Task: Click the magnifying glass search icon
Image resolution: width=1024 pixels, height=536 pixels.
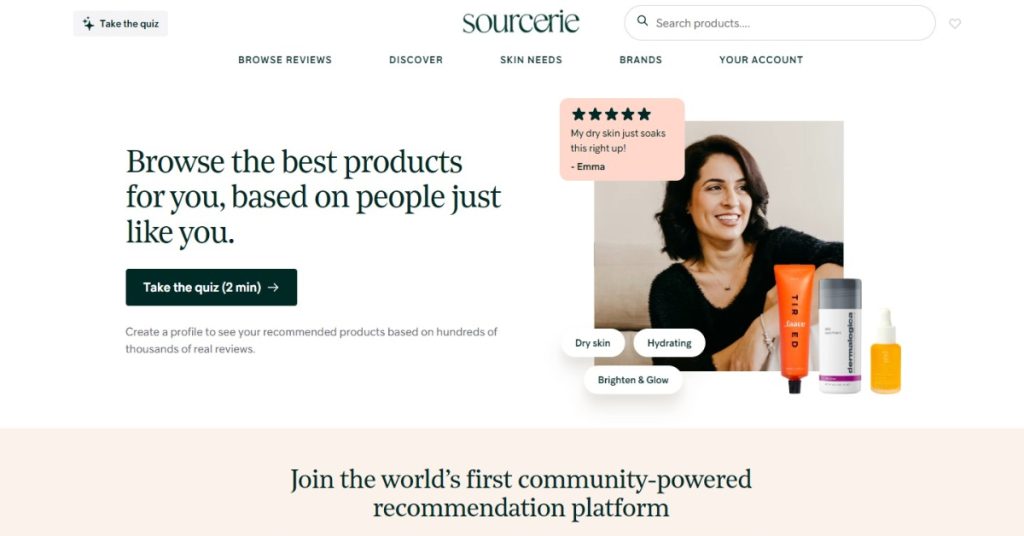Action: pyautogui.click(x=643, y=21)
